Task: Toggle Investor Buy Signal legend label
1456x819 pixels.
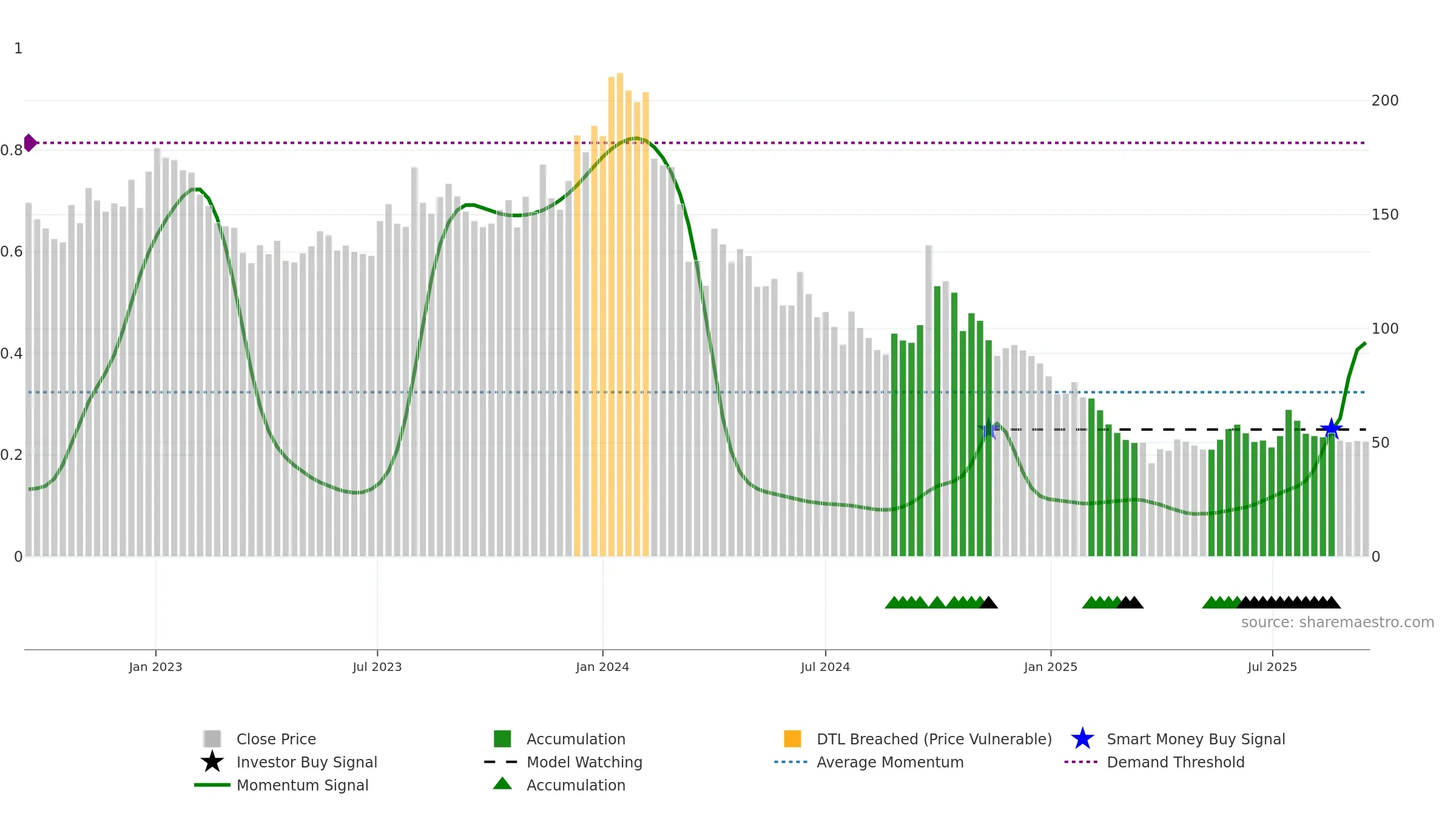Action: coord(307,762)
